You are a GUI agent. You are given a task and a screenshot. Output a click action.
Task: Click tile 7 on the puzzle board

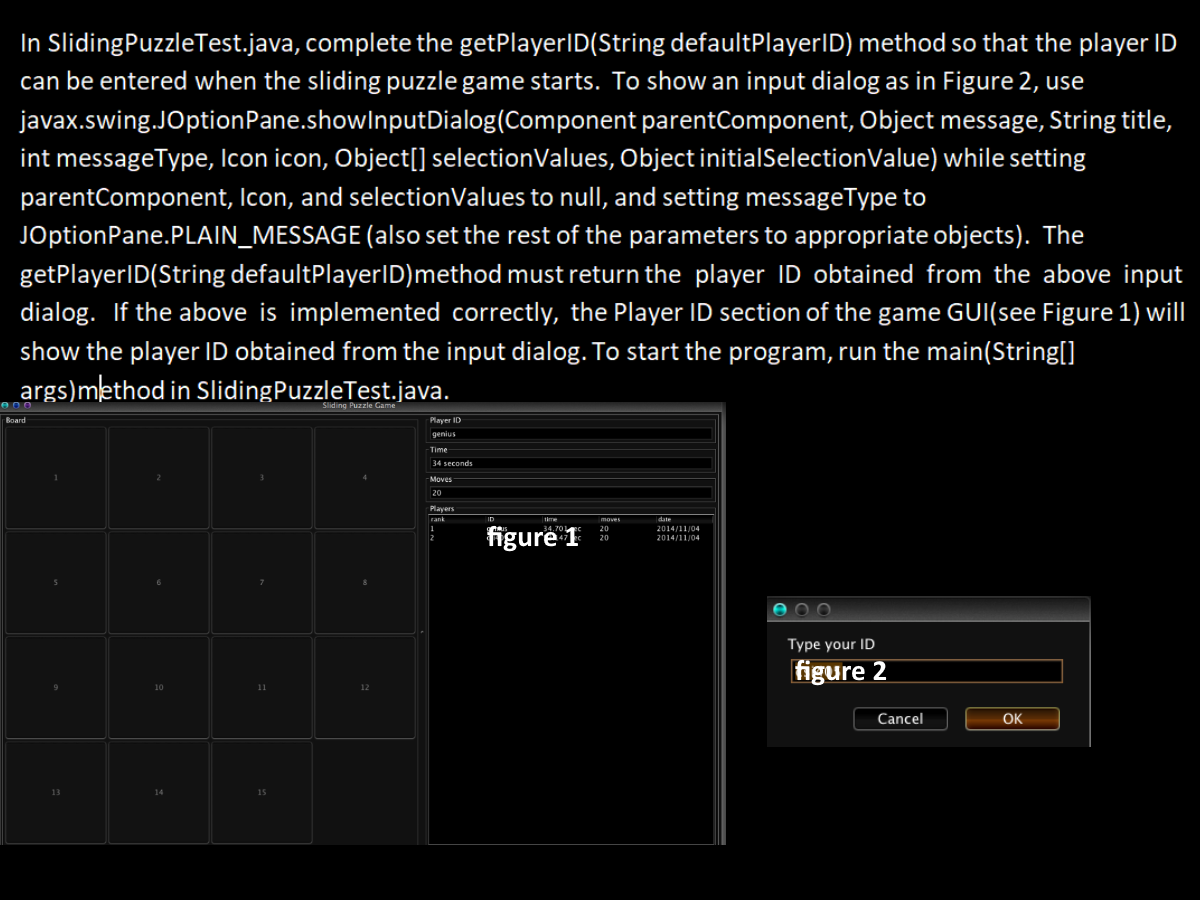pyautogui.click(x=261, y=581)
